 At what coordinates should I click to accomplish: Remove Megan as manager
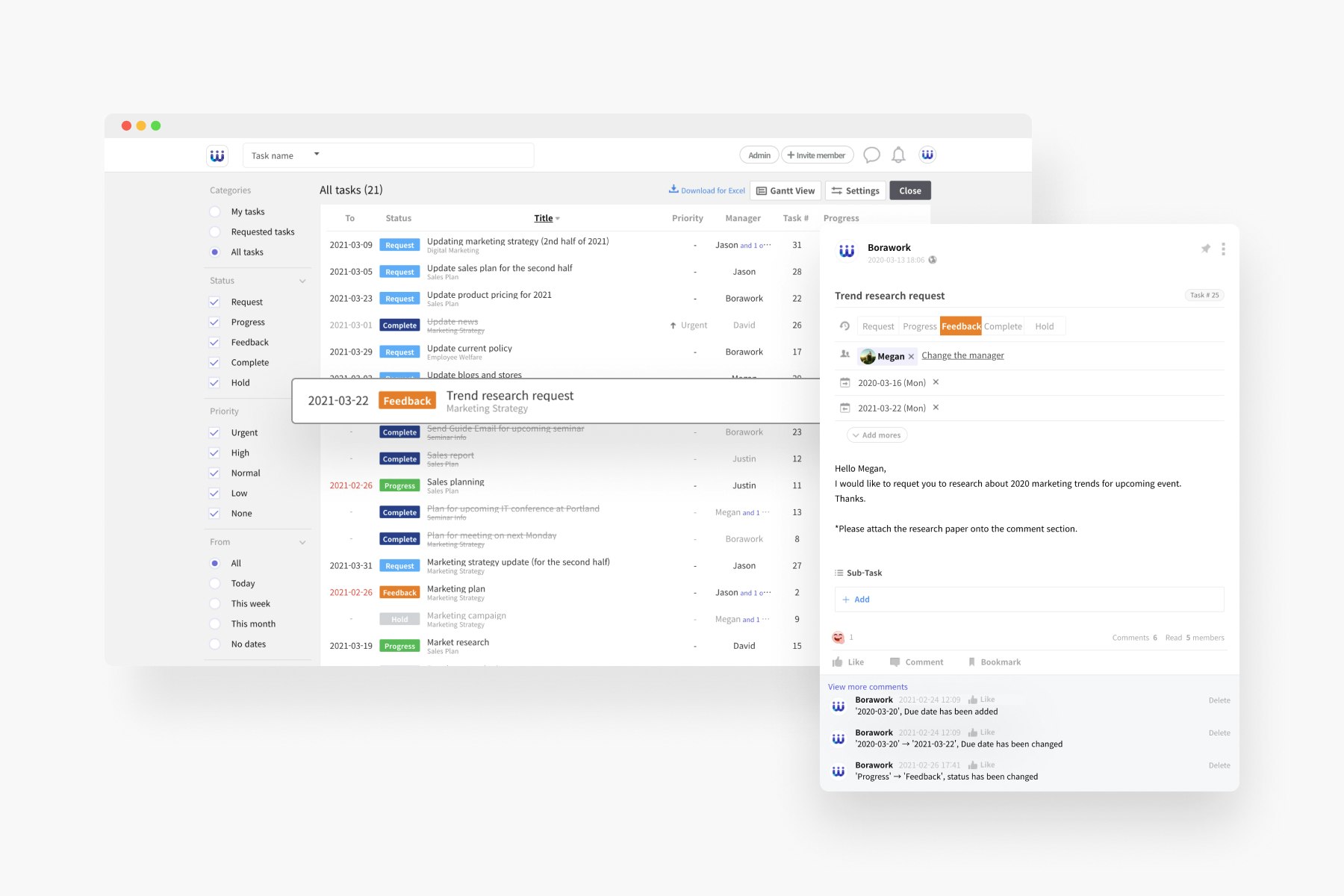(911, 357)
